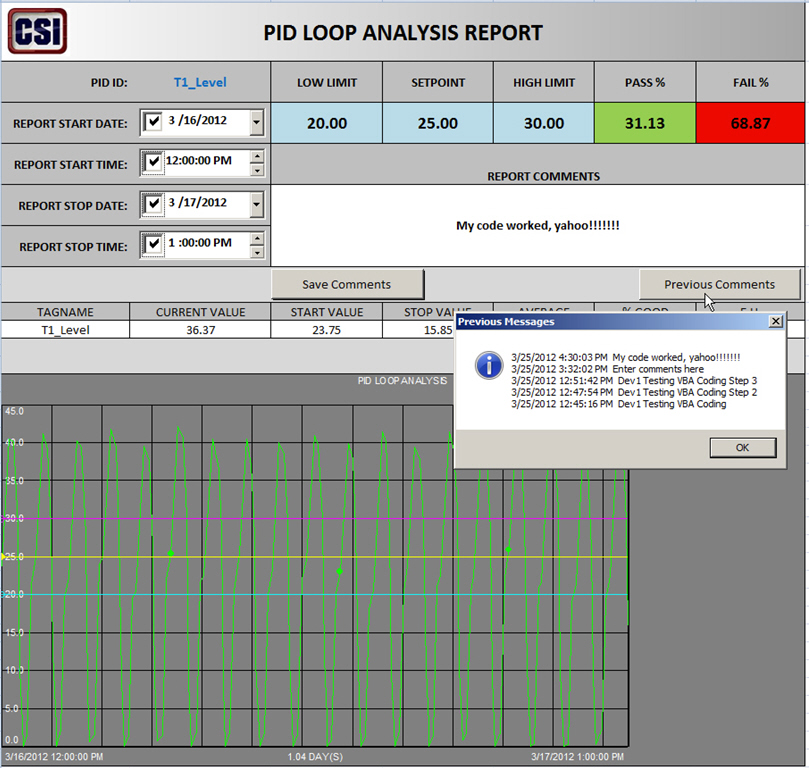Decrement Report Stop Time using down arrow

coord(257,251)
